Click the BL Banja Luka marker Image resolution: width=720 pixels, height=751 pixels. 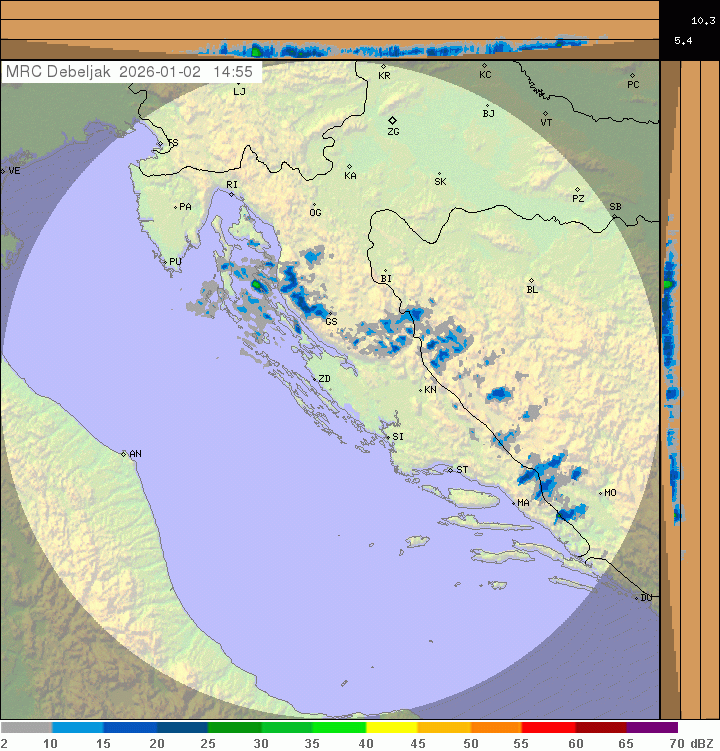click(x=531, y=281)
